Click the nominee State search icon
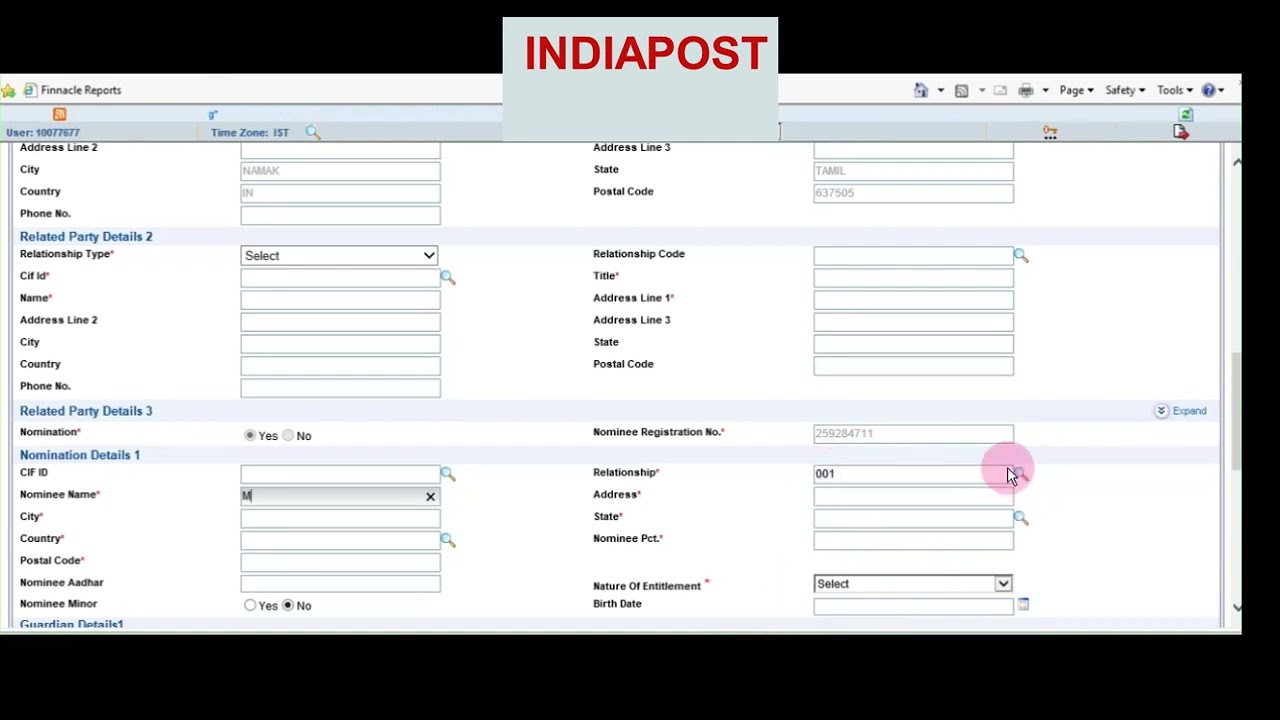Viewport: 1280px width, 720px height. (x=1021, y=518)
